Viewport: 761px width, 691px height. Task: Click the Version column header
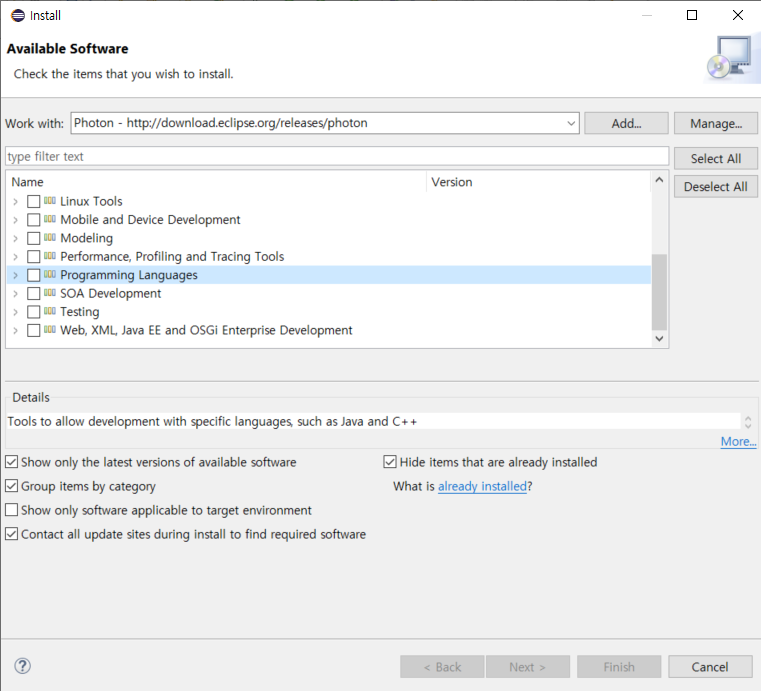click(x=539, y=182)
